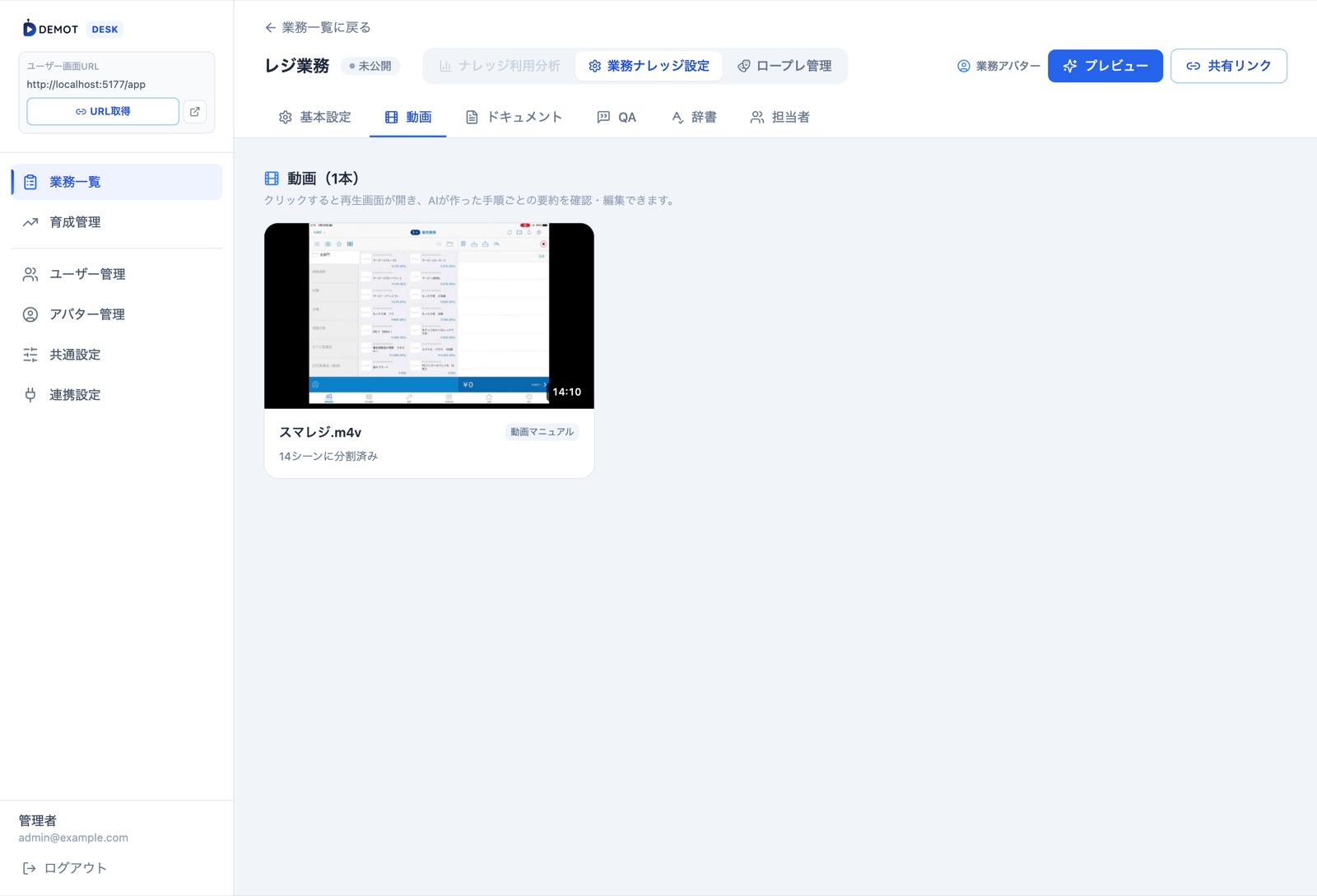Click the 業務アバター person icon

[x=964, y=66]
